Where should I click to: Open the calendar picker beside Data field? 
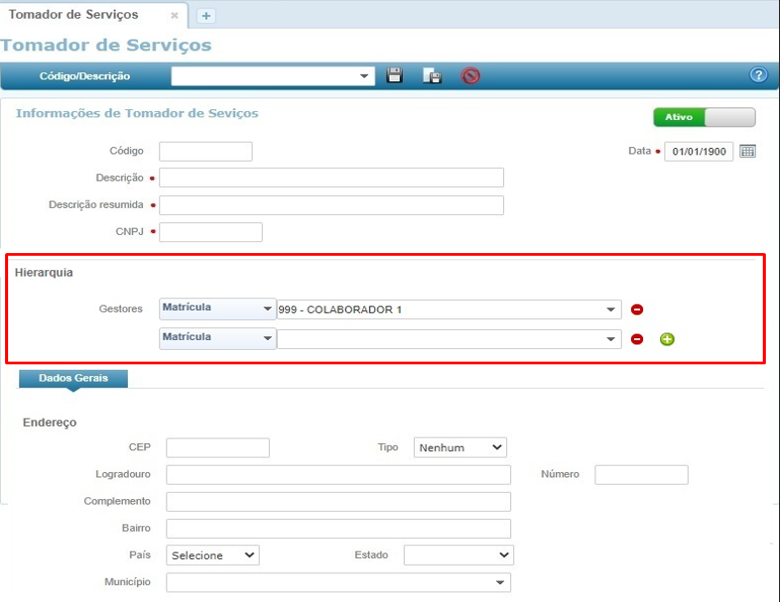pos(748,152)
